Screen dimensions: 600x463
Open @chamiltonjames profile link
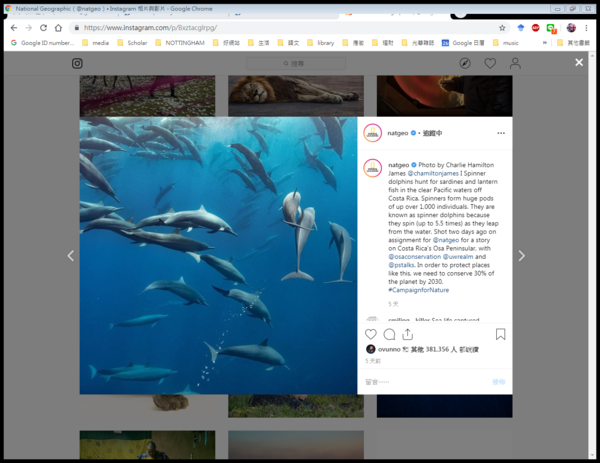pyautogui.click(x=433, y=173)
